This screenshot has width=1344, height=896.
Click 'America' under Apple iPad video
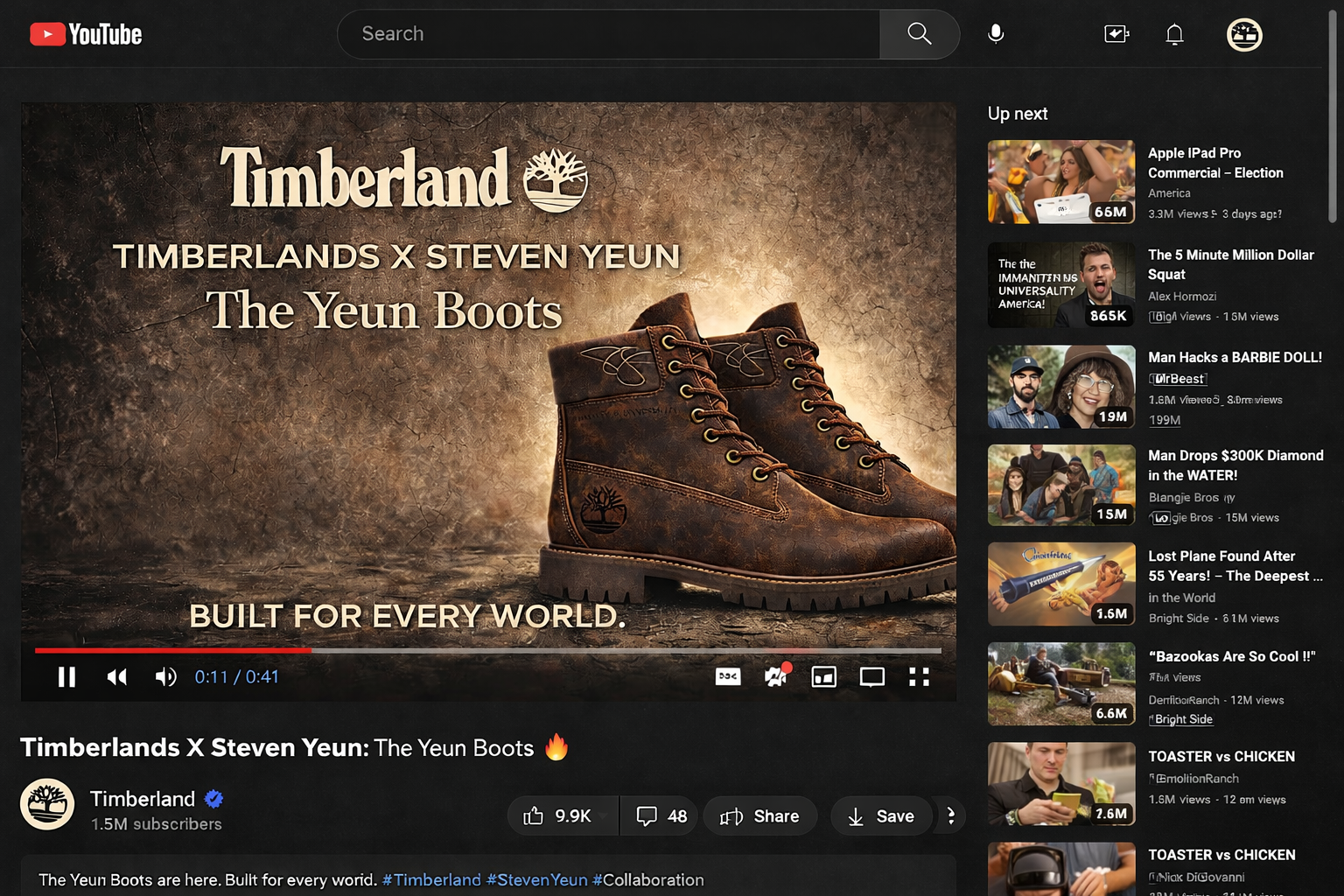(1169, 193)
